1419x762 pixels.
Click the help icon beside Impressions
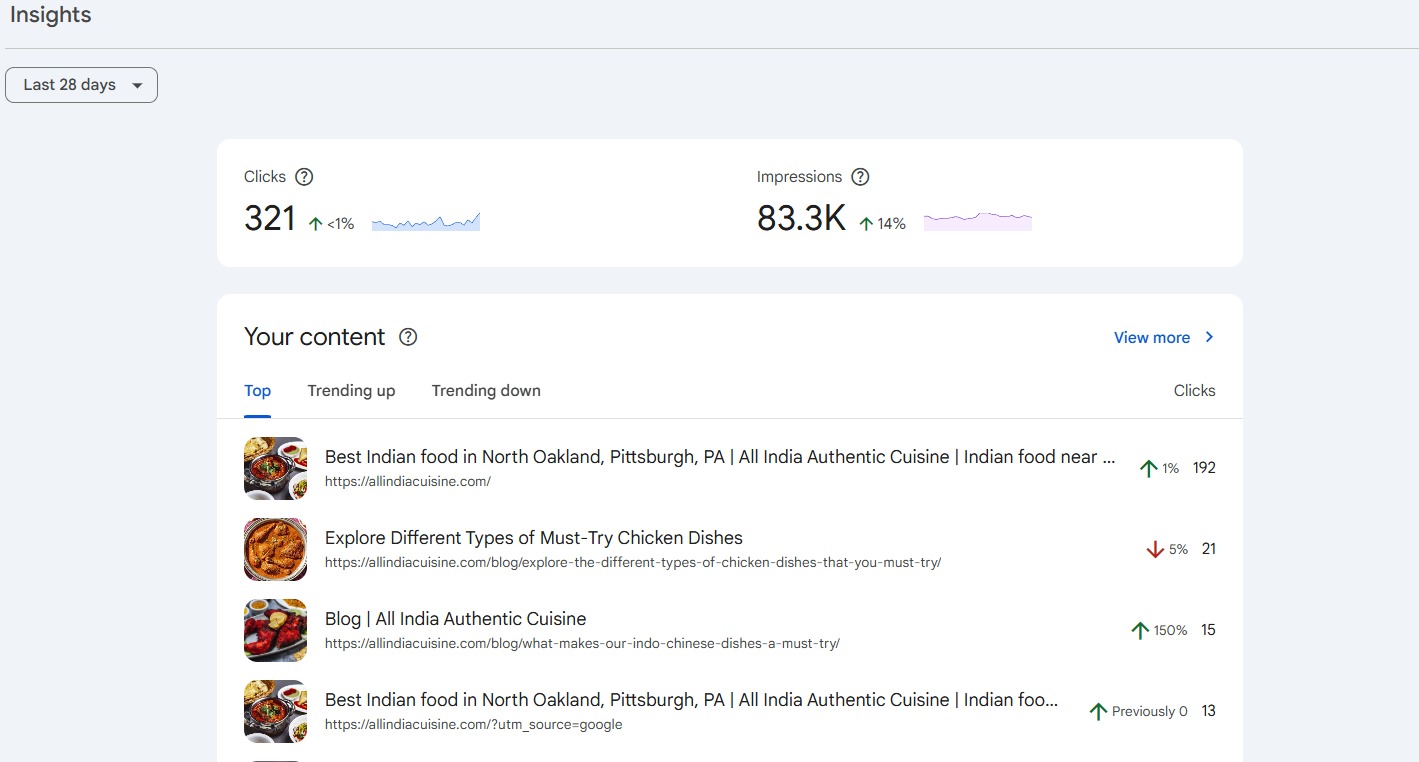point(860,177)
